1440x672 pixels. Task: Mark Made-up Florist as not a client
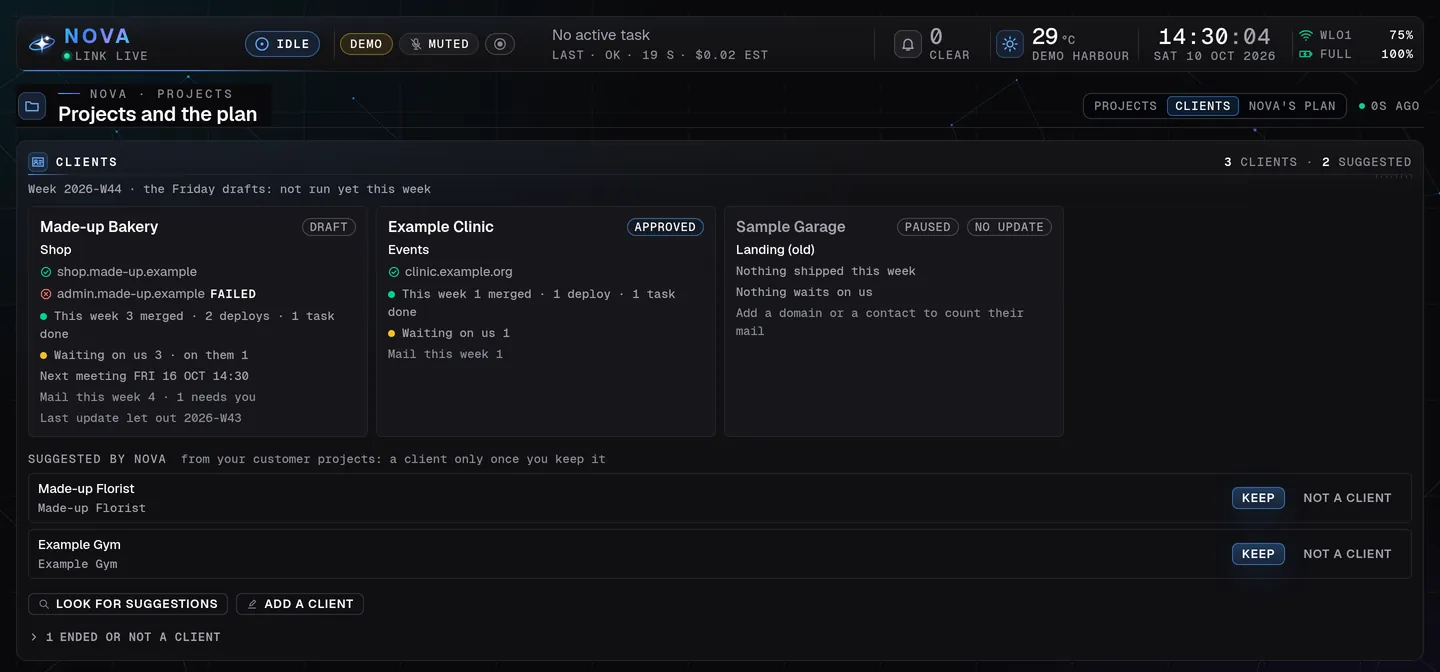point(1347,498)
